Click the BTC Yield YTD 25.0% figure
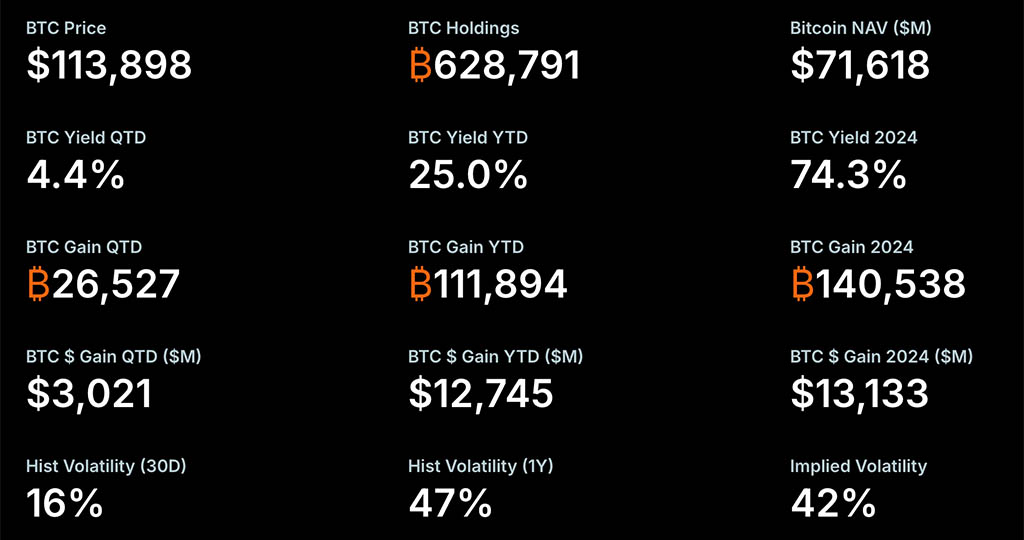The width and height of the screenshot is (1024, 540). (x=468, y=175)
